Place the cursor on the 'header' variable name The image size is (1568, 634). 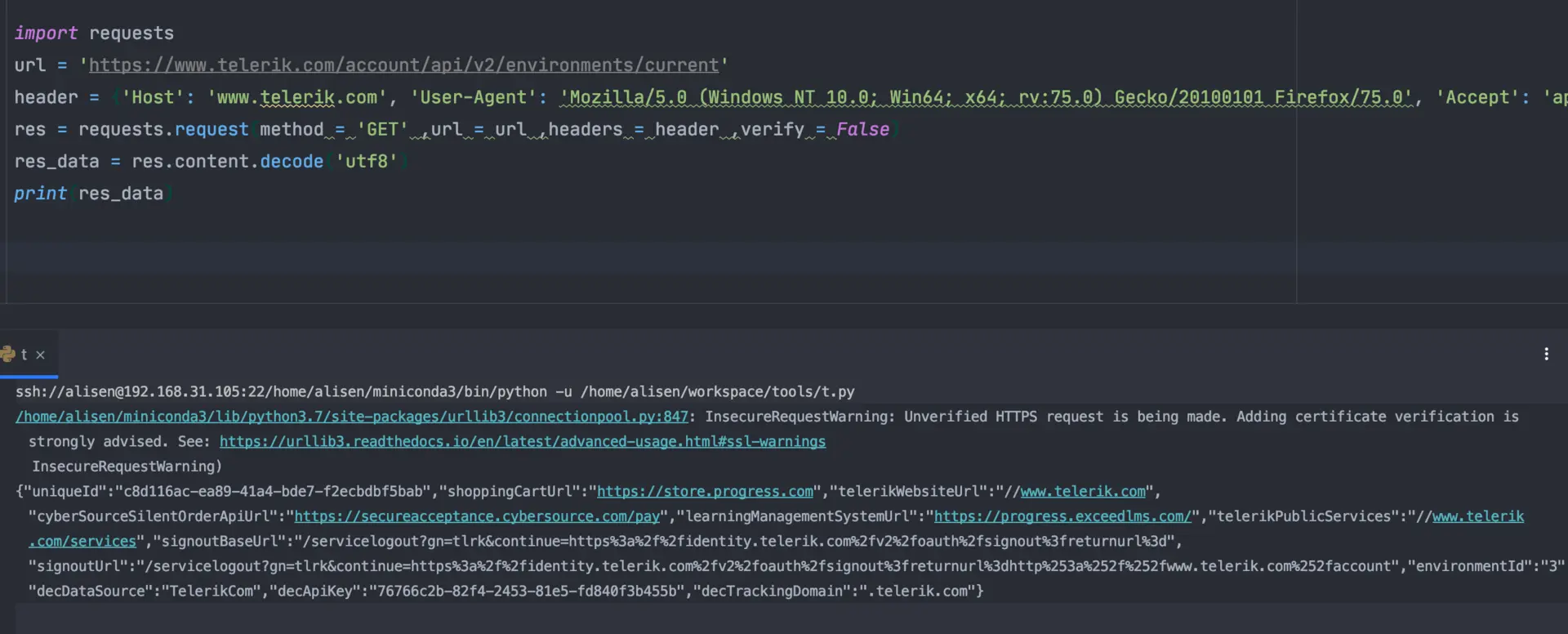tap(46, 97)
